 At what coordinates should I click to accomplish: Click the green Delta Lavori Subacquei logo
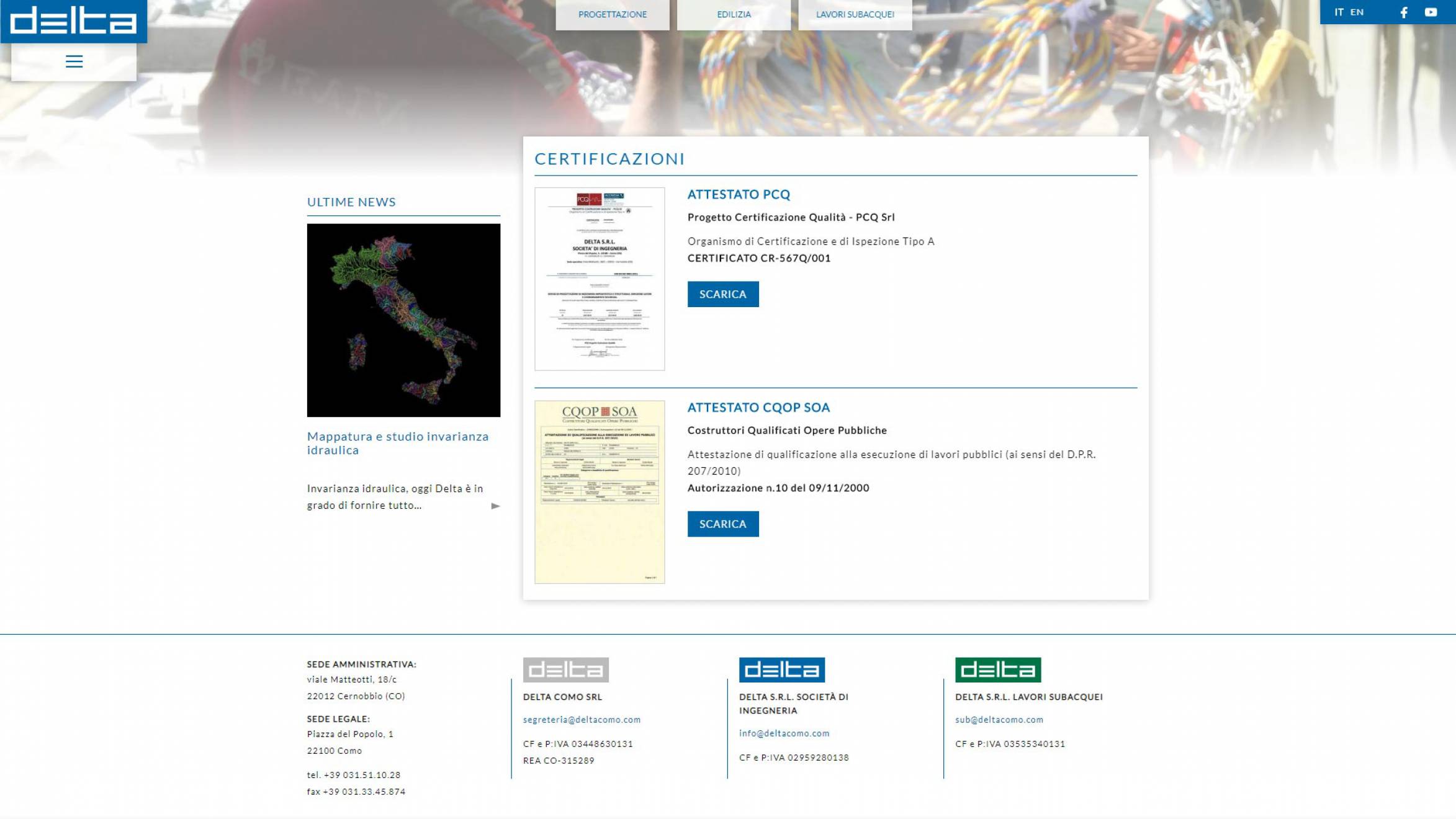click(x=998, y=670)
